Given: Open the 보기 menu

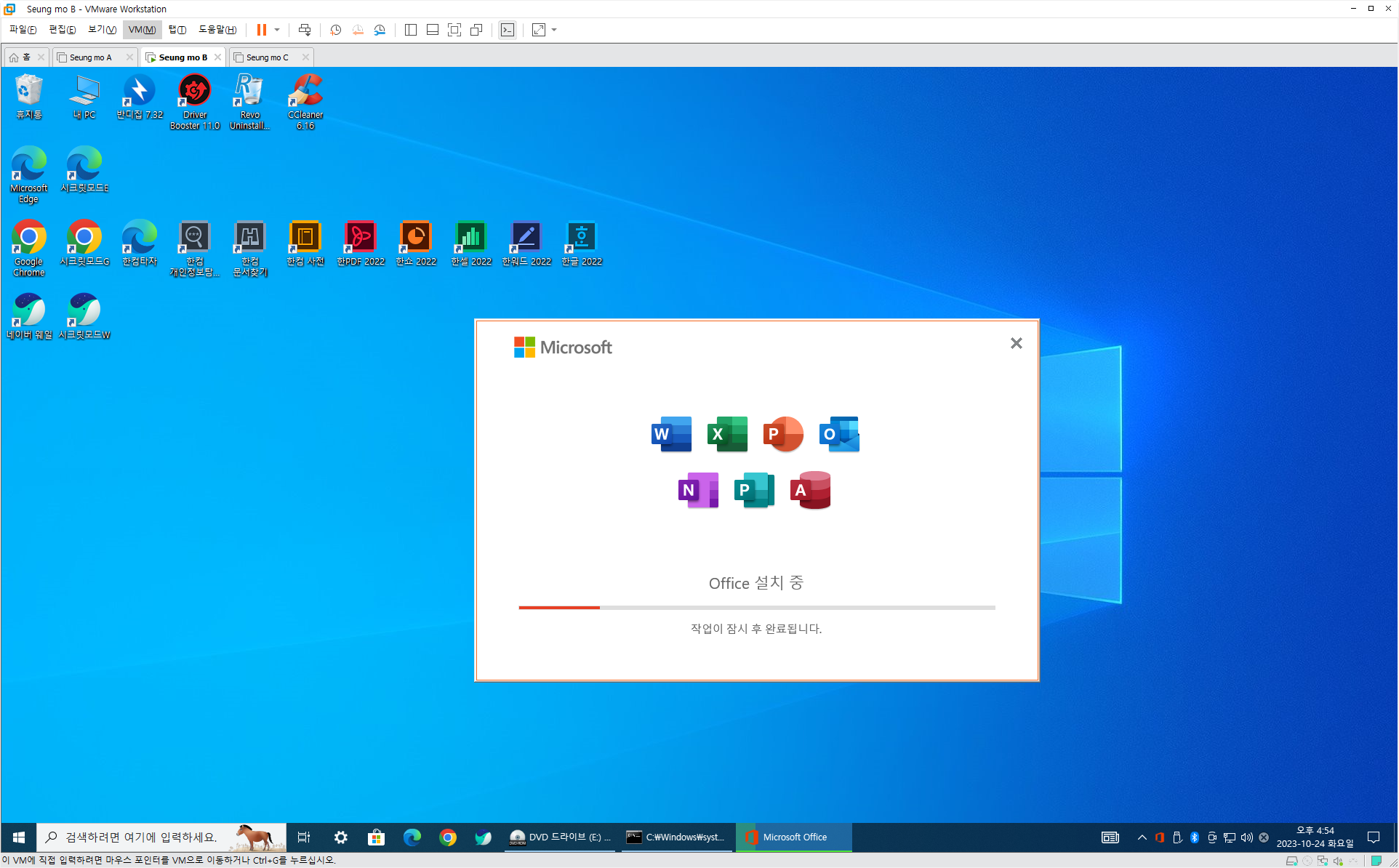Looking at the screenshot, I should 102,30.
